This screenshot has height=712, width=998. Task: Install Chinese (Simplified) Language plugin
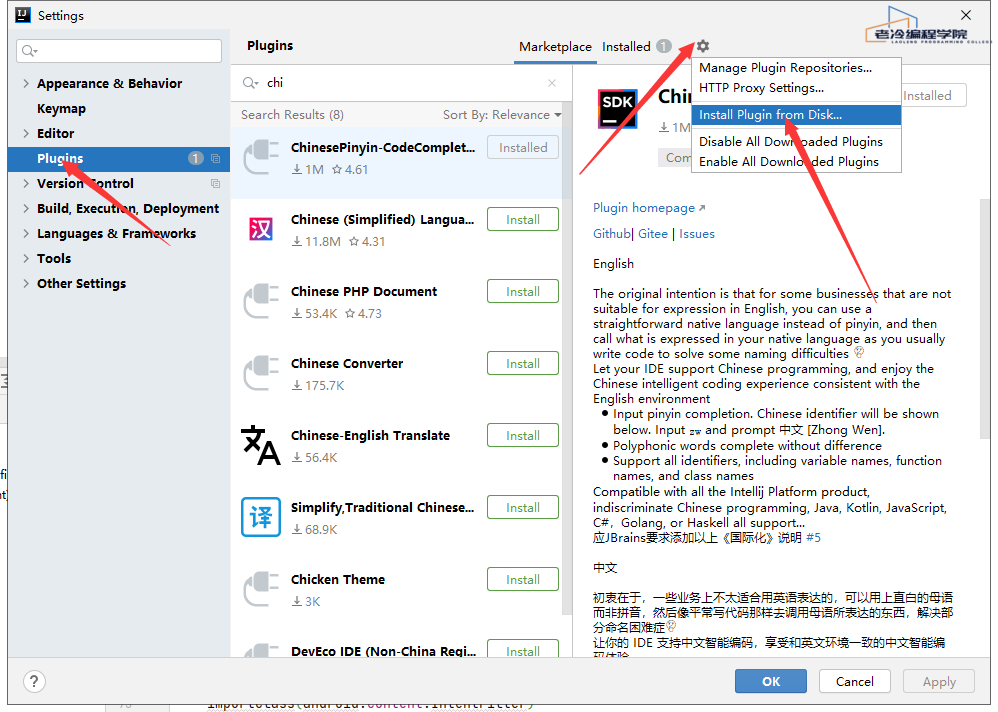523,220
